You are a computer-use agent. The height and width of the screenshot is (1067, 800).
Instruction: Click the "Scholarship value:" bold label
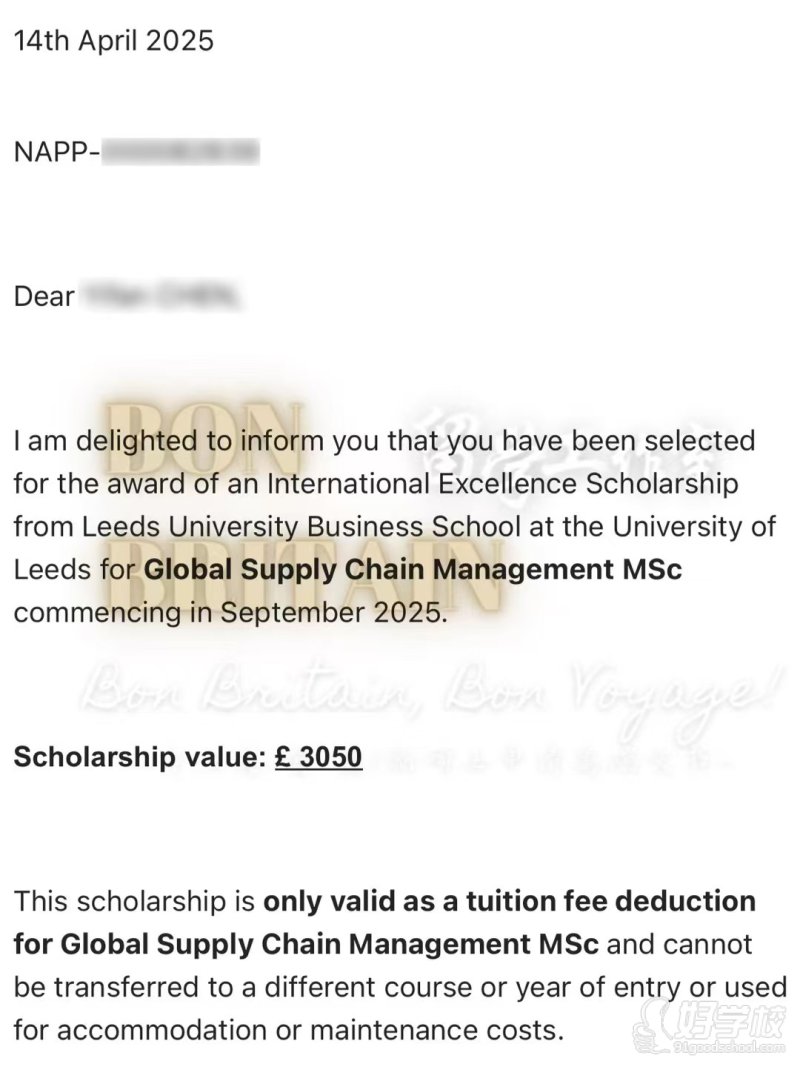(x=138, y=756)
